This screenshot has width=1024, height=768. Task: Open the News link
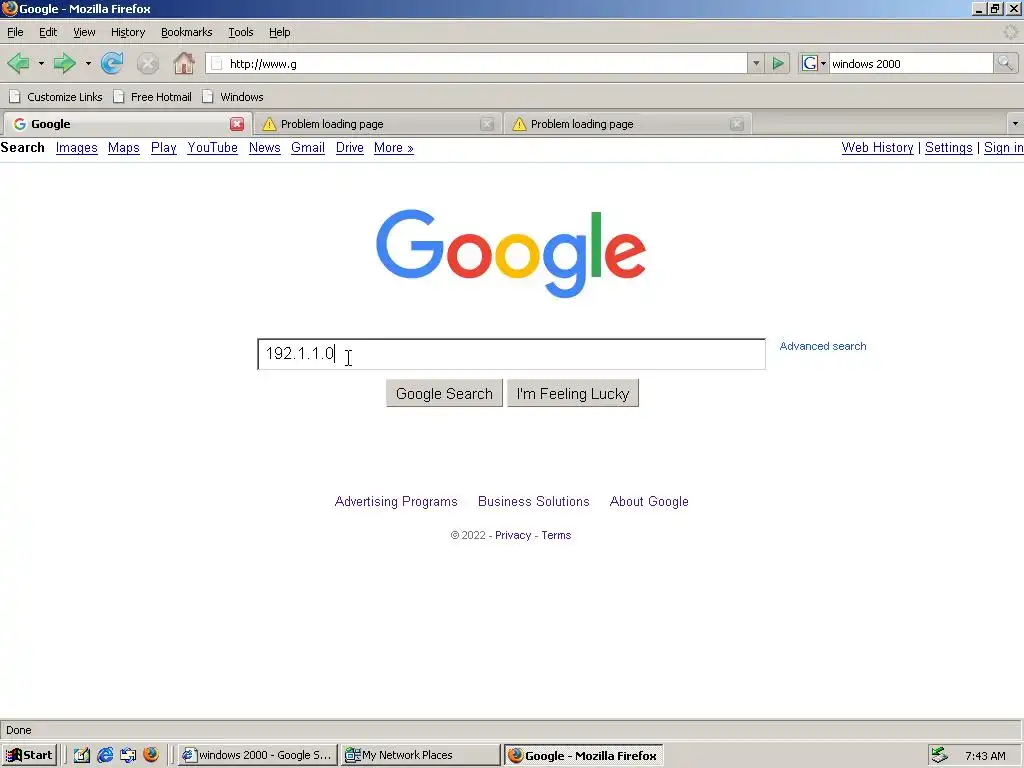(x=264, y=148)
